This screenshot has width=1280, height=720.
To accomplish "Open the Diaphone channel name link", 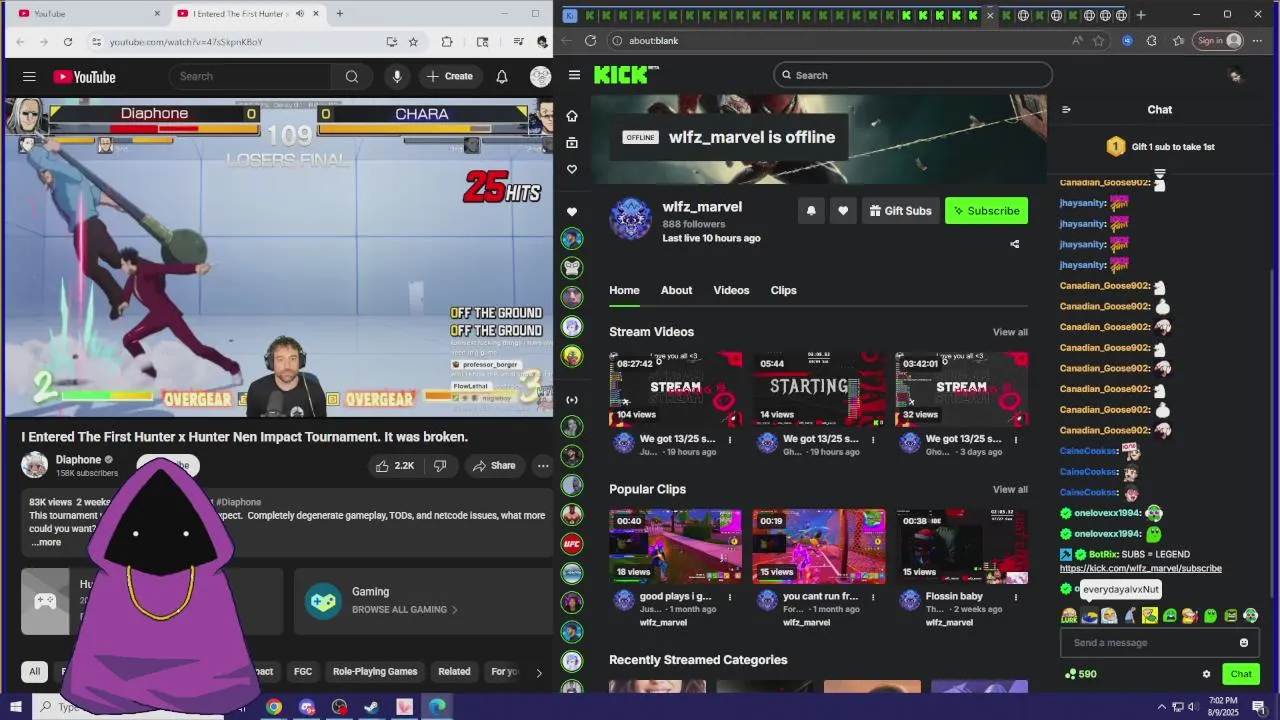I will (x=78, y=460).
